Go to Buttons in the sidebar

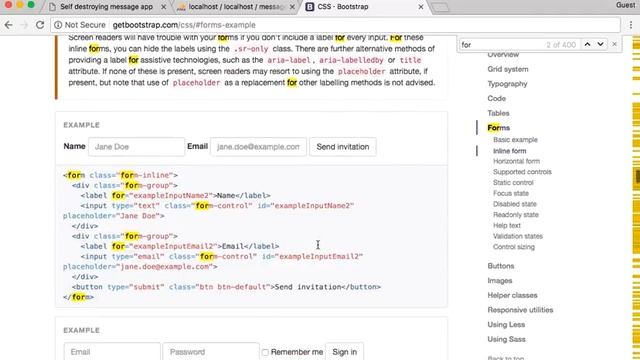pyautogui.click(x=500, y=266)
